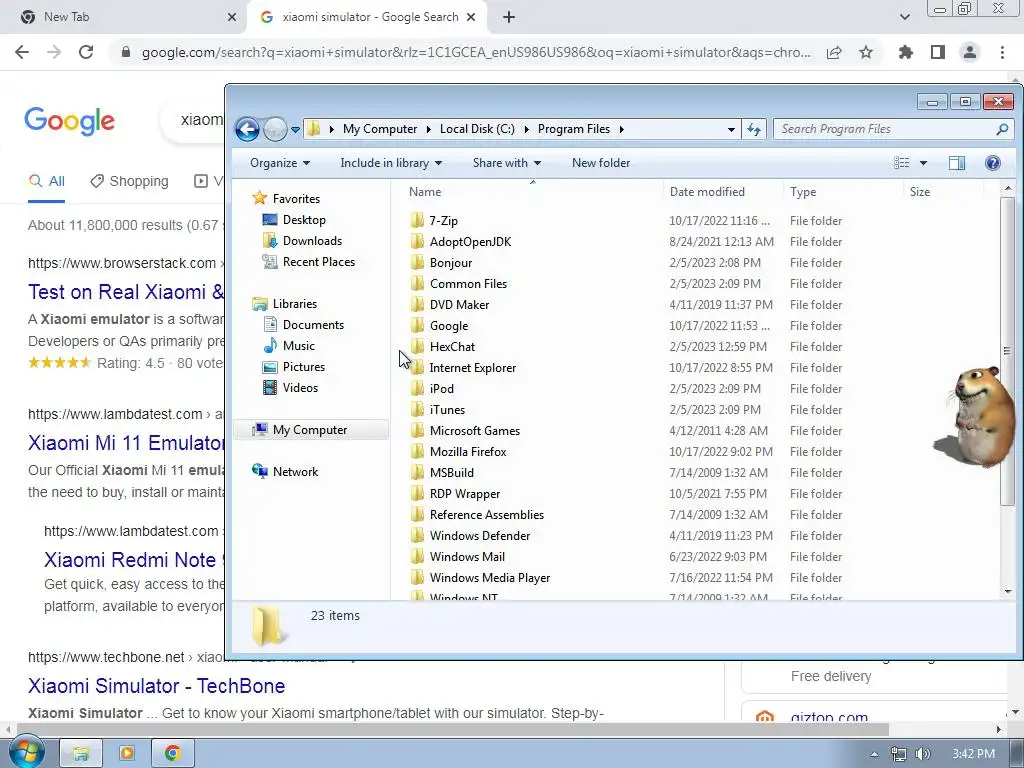This screenshot has height=768, width=1024.
Task: Click the Explorer file list scrollbar thumb
Action: pos(1007,351)
